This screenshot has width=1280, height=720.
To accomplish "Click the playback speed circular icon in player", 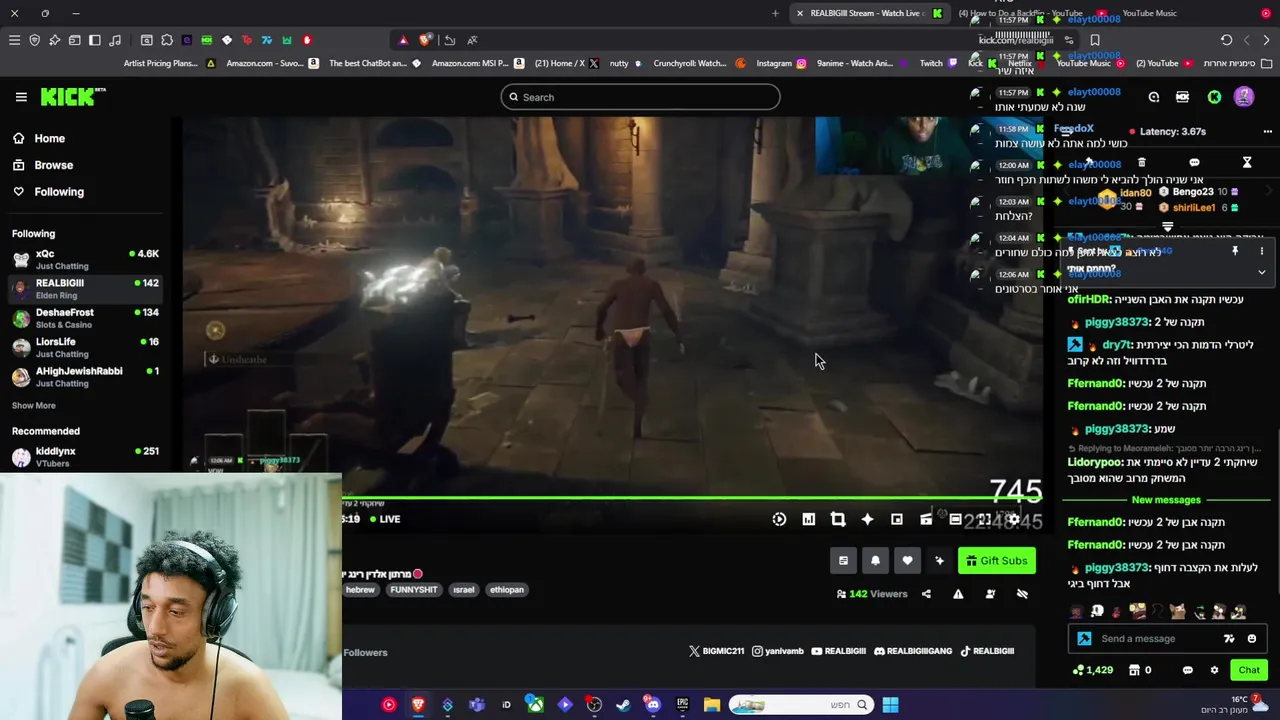I will click(x=779, y=519).
